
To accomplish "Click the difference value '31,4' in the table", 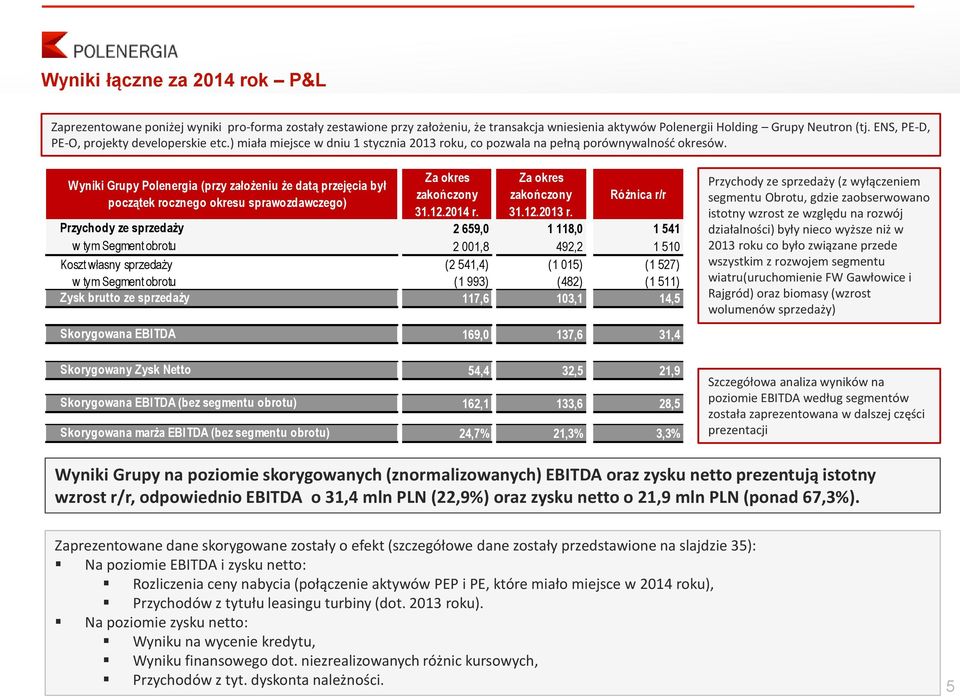I will [x=670, y=334].
